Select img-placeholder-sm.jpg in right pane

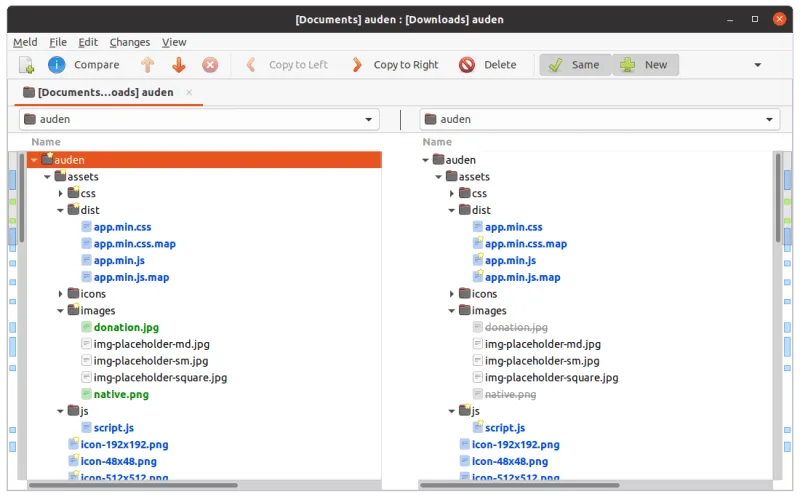click(542, 361)
